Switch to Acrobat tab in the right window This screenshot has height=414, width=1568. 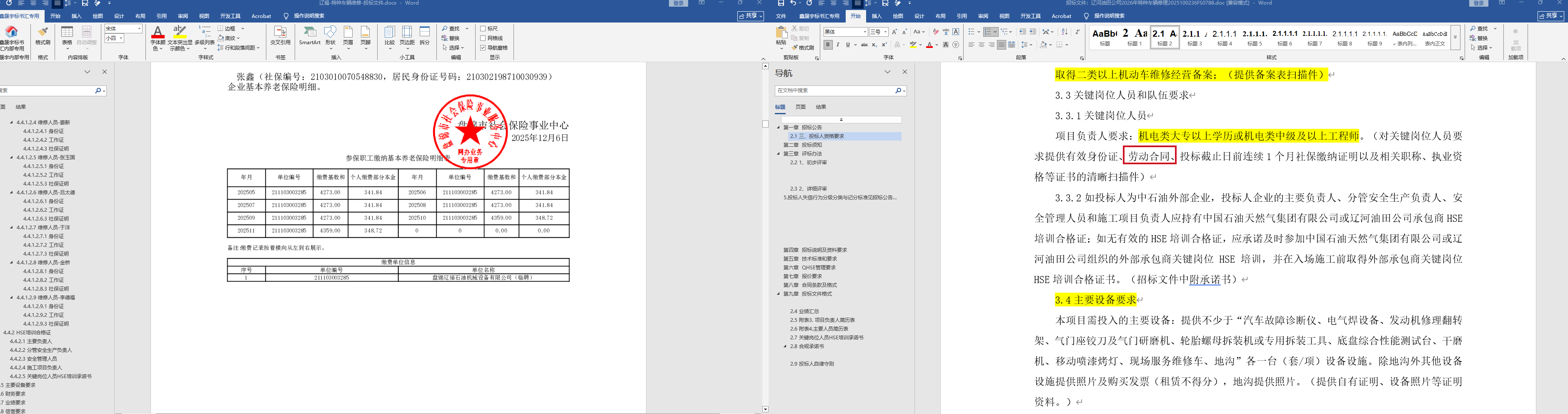[1062, 16]
